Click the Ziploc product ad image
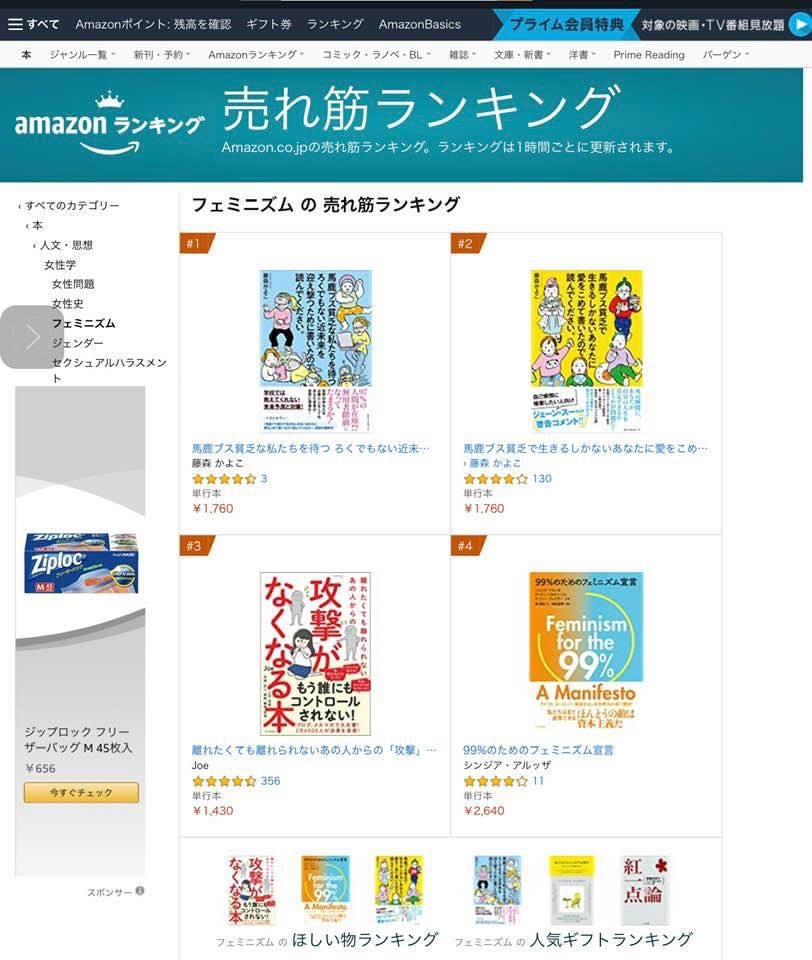 coord(81,563)
